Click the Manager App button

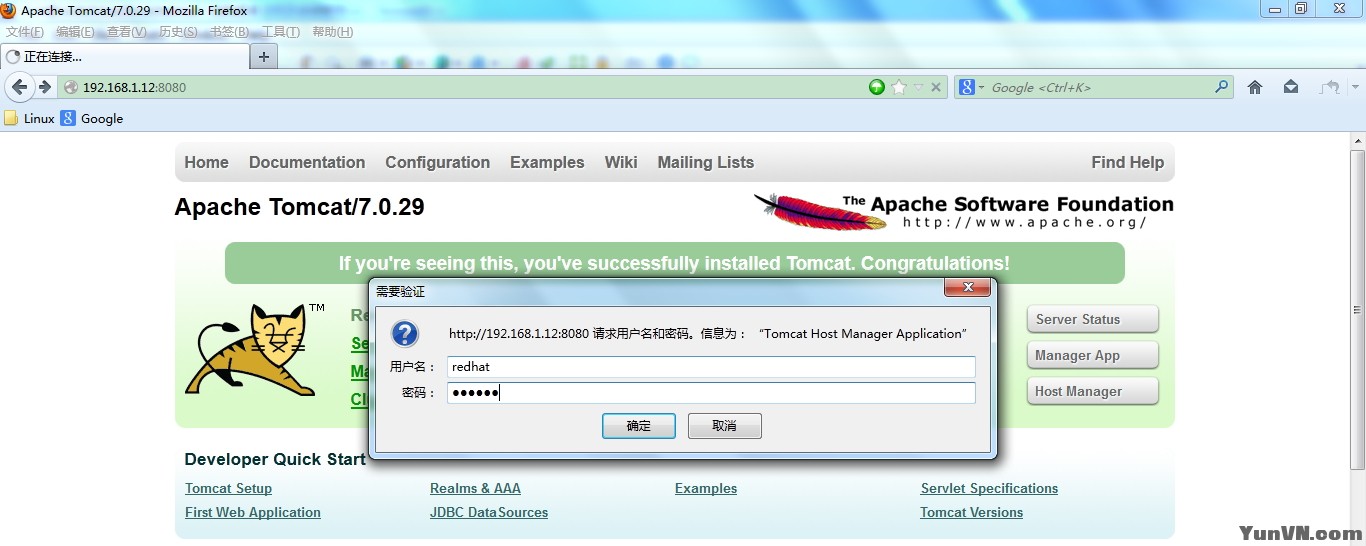pyautogui.click(x=1092, y=355)
